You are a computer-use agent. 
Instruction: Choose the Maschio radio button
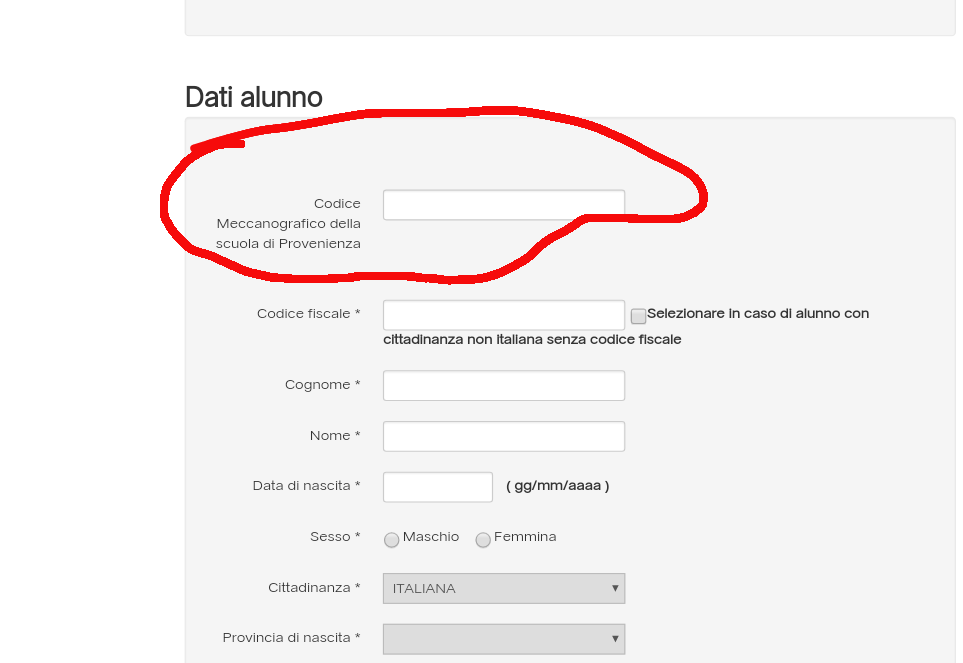pyautogui.click(x=392, y=540)
